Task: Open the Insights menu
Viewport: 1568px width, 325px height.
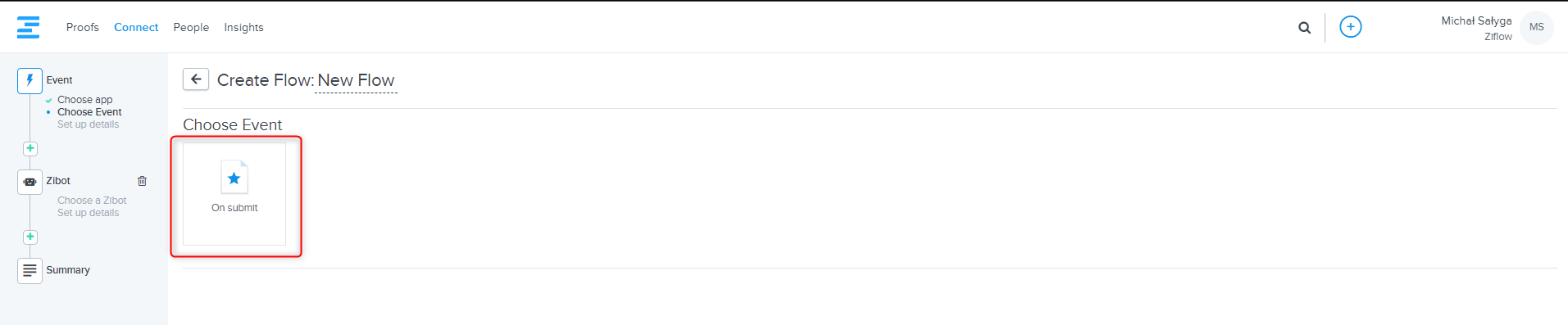Action: pyautogui.click(x=243, y=27)
